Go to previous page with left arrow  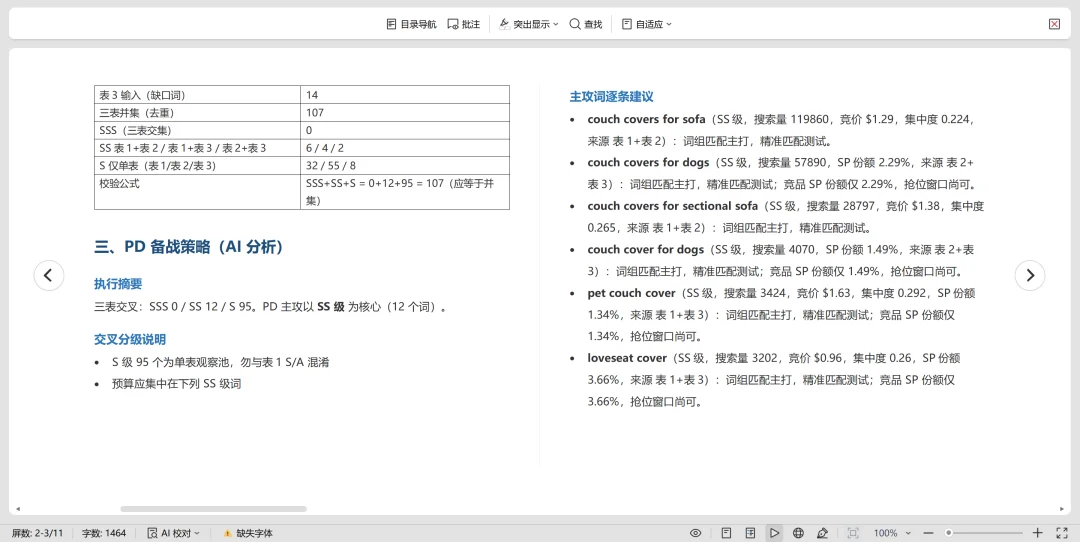(x=49, y=275)
